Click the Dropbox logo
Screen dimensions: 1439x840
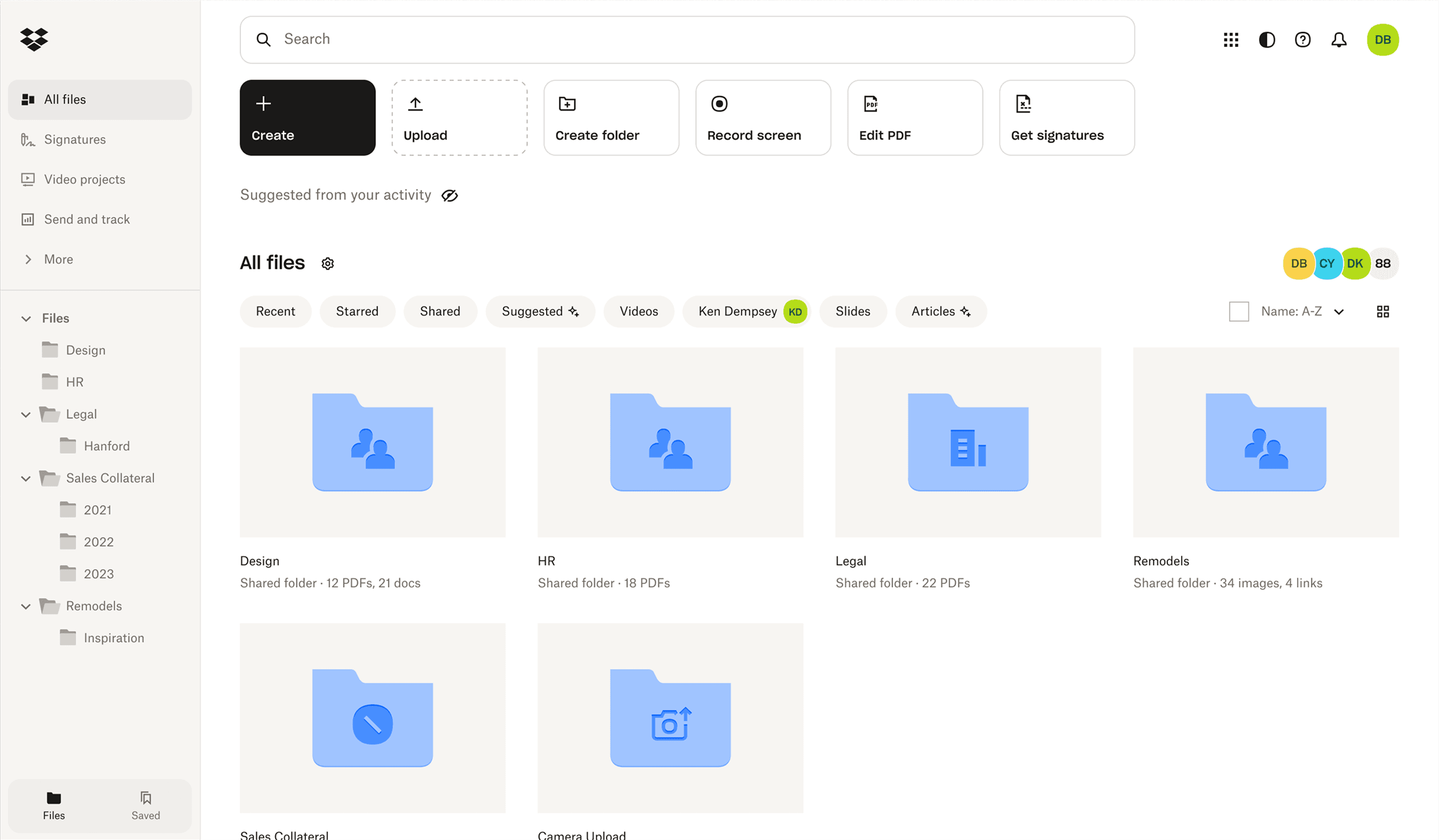[34, 39]
